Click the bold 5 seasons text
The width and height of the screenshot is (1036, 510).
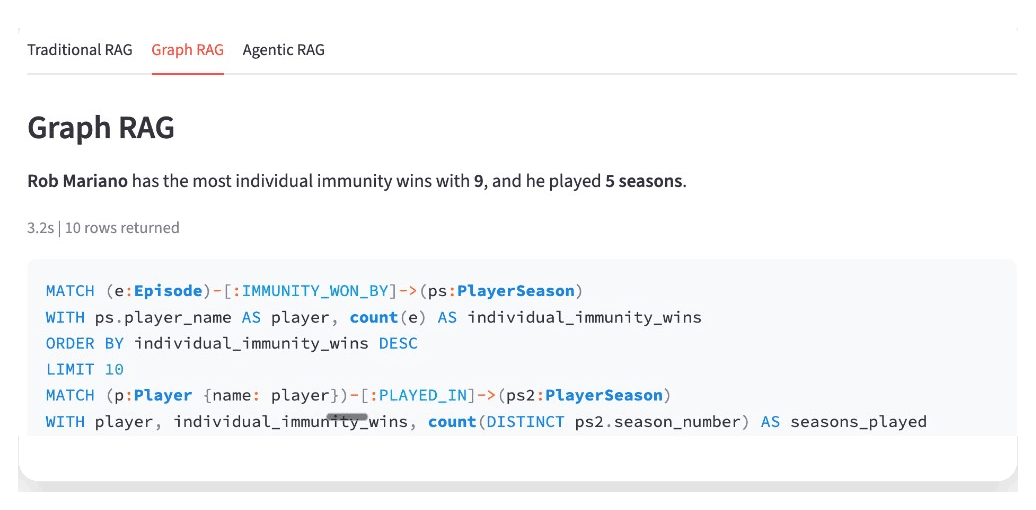coord(644,181)
